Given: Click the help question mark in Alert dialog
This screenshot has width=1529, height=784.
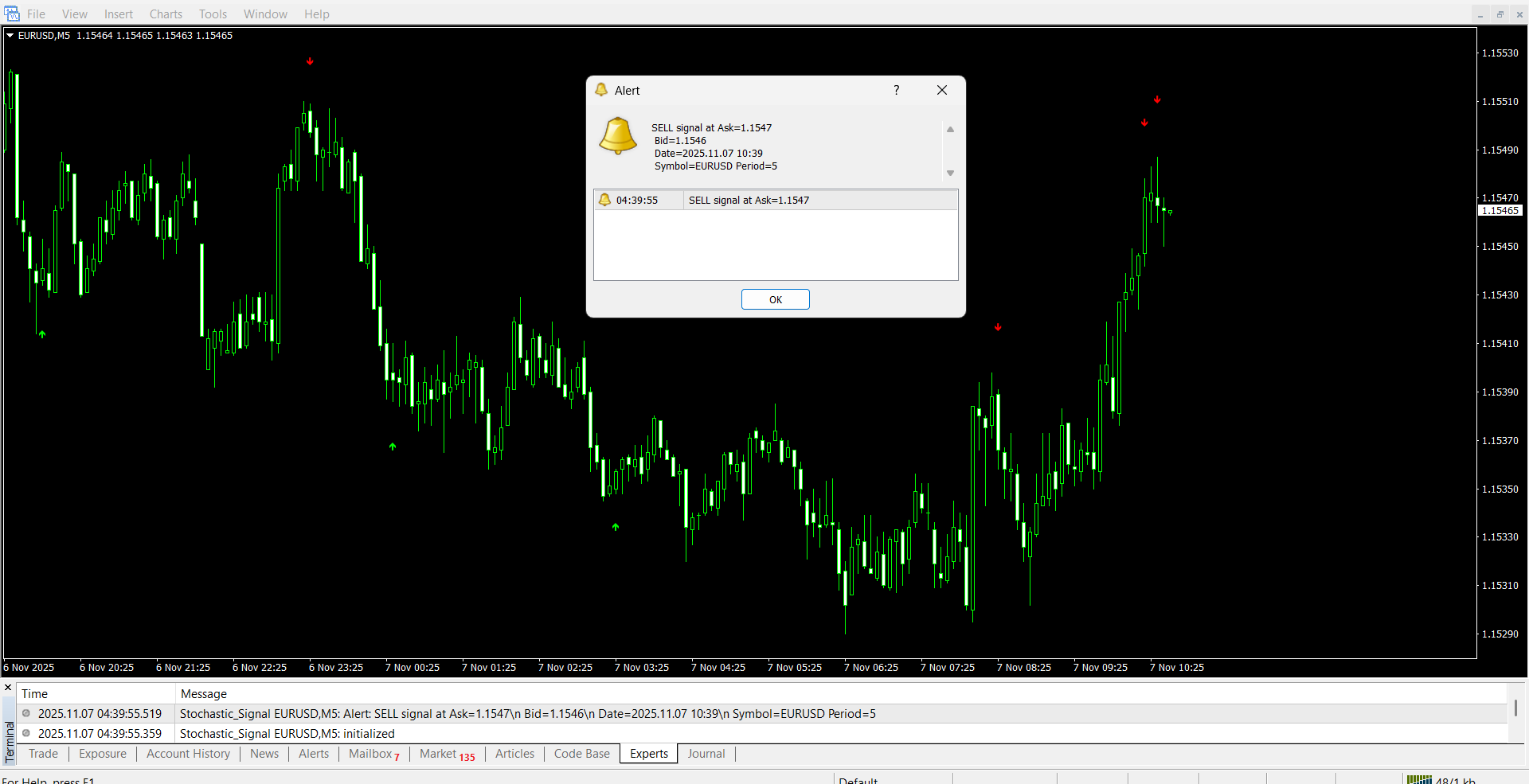Looking at the screenshot, I should [896, 90].
